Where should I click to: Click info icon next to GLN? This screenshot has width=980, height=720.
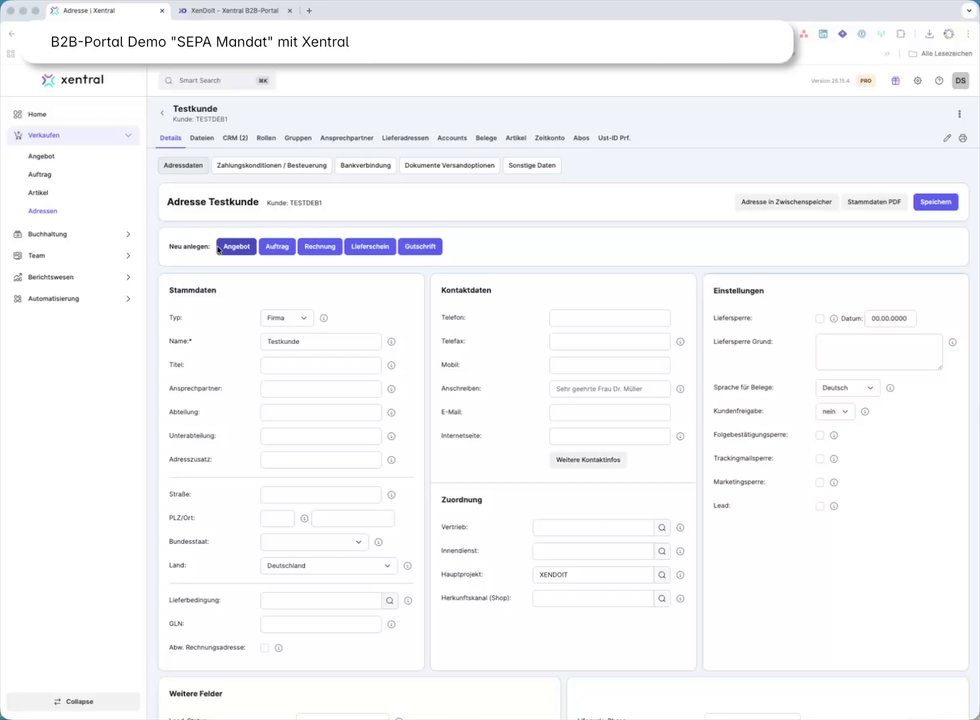[x=391, y=624]
